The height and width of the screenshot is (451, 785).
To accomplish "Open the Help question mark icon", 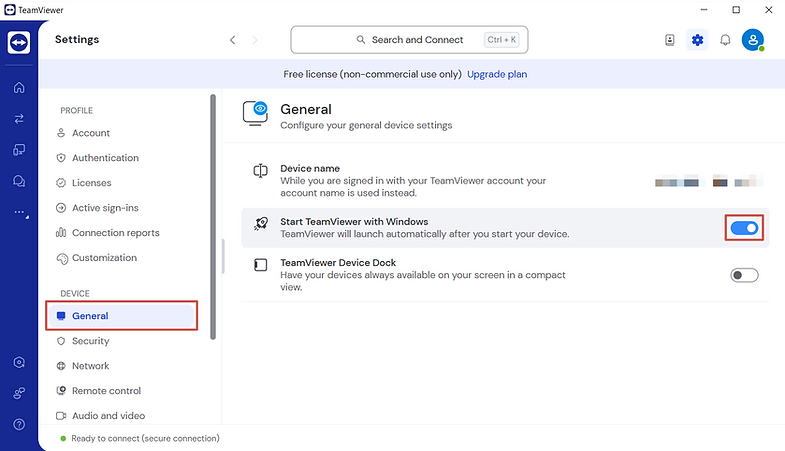I will (19, 424).
